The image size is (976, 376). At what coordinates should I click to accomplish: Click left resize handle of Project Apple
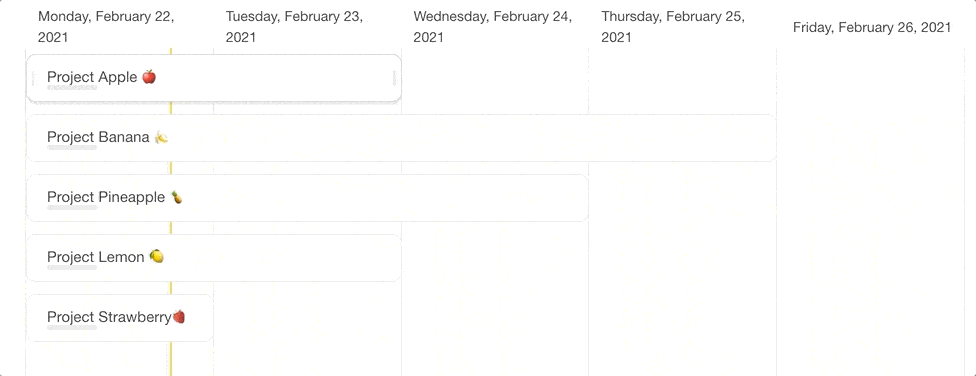pos(34,78)
